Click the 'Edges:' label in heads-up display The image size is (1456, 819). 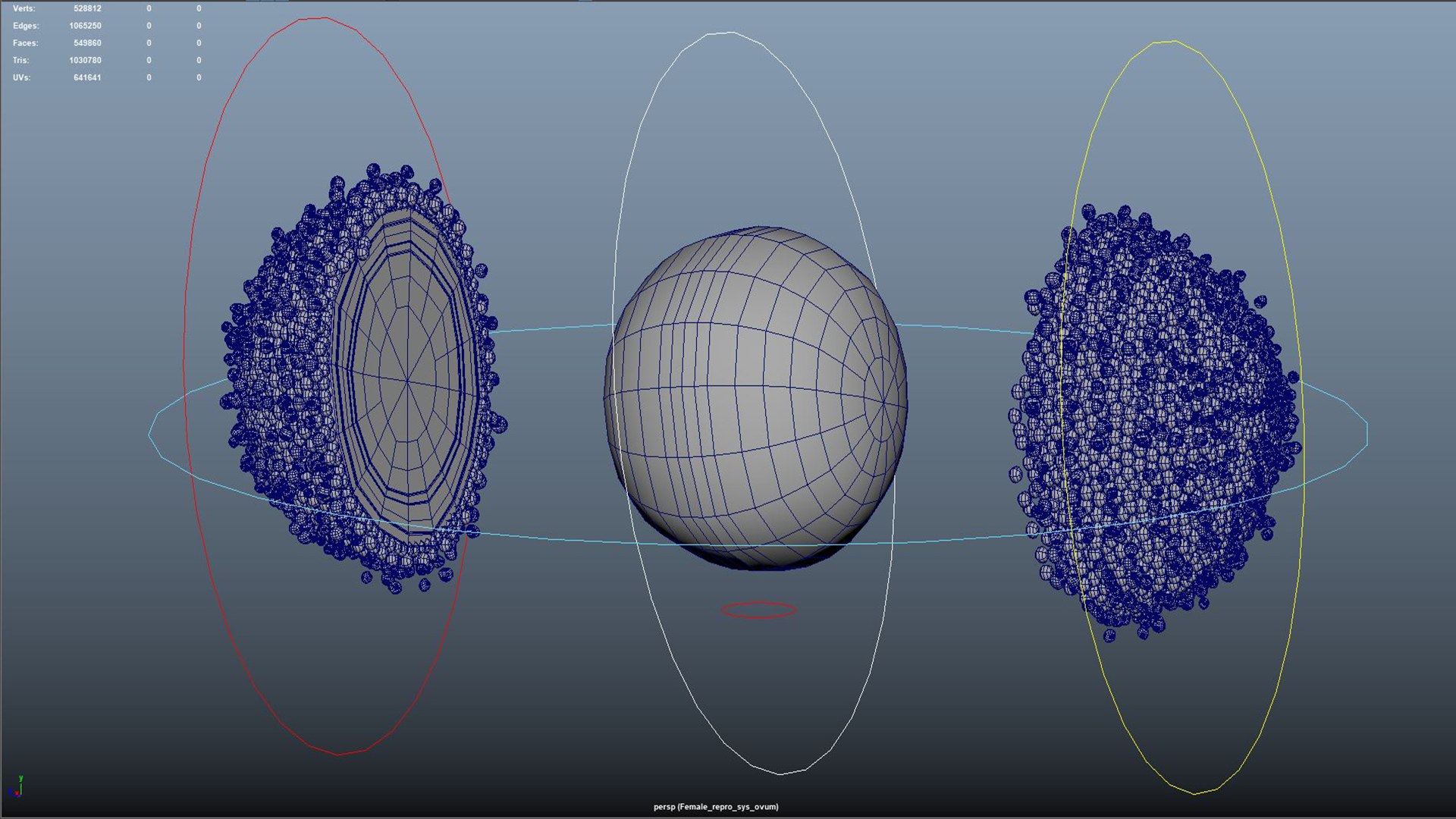(25, 26)
